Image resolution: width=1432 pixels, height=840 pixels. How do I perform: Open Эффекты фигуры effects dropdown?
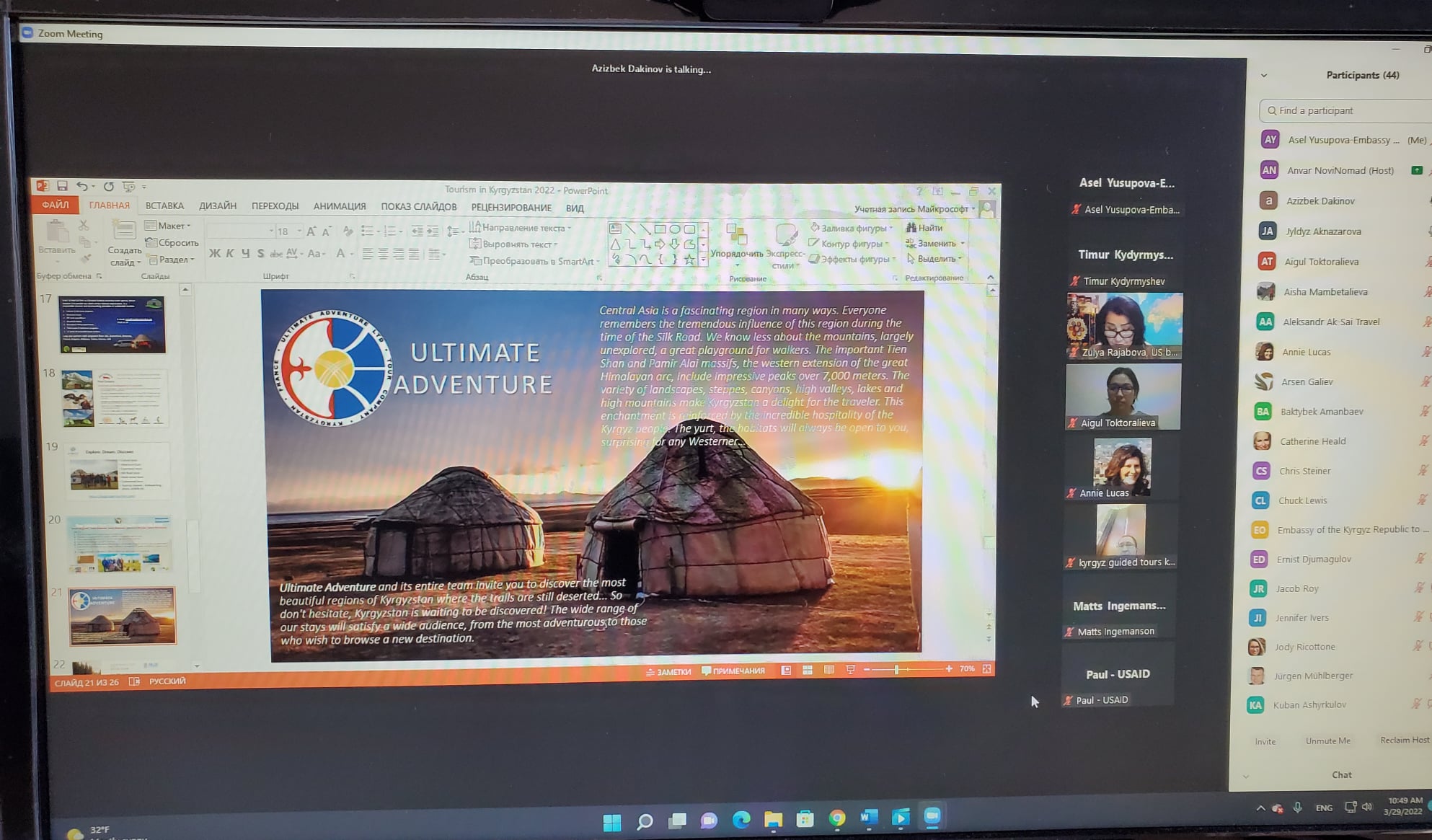point(853,259)
